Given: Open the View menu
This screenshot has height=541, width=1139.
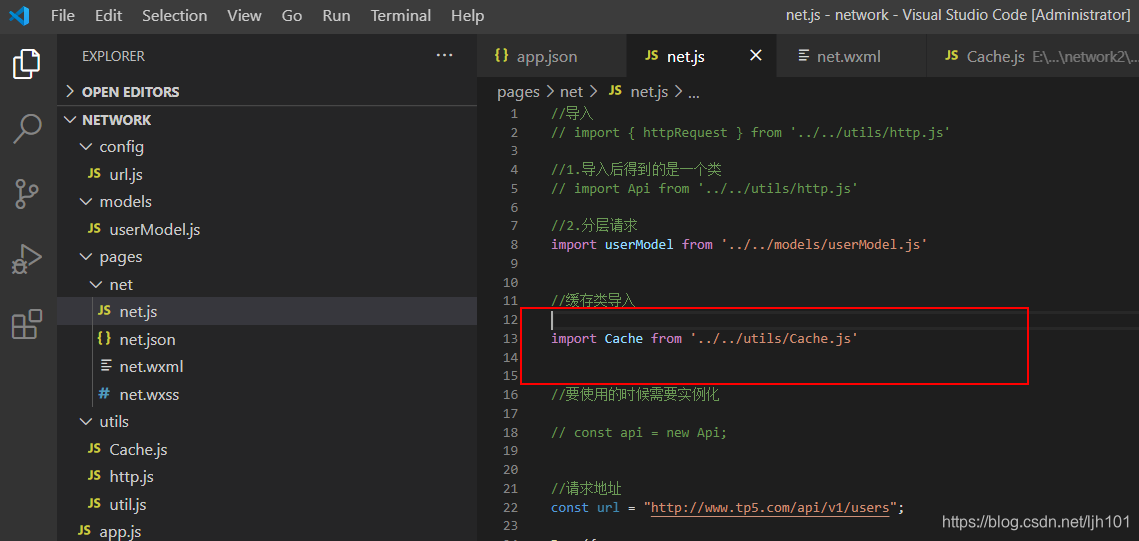Looking at the screenshot, I should pos(245,15).
